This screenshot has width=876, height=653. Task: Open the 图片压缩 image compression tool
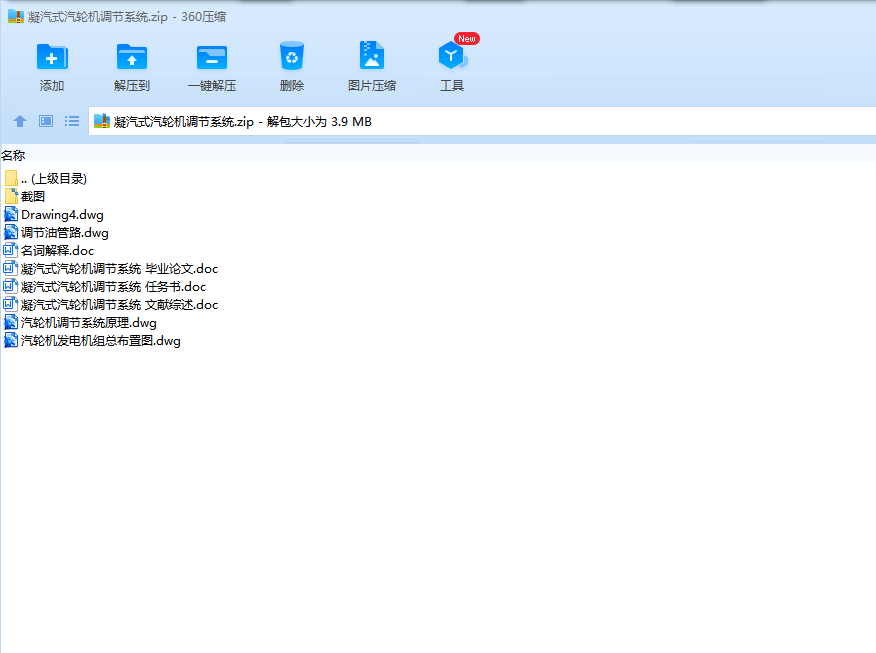(372, 55)
